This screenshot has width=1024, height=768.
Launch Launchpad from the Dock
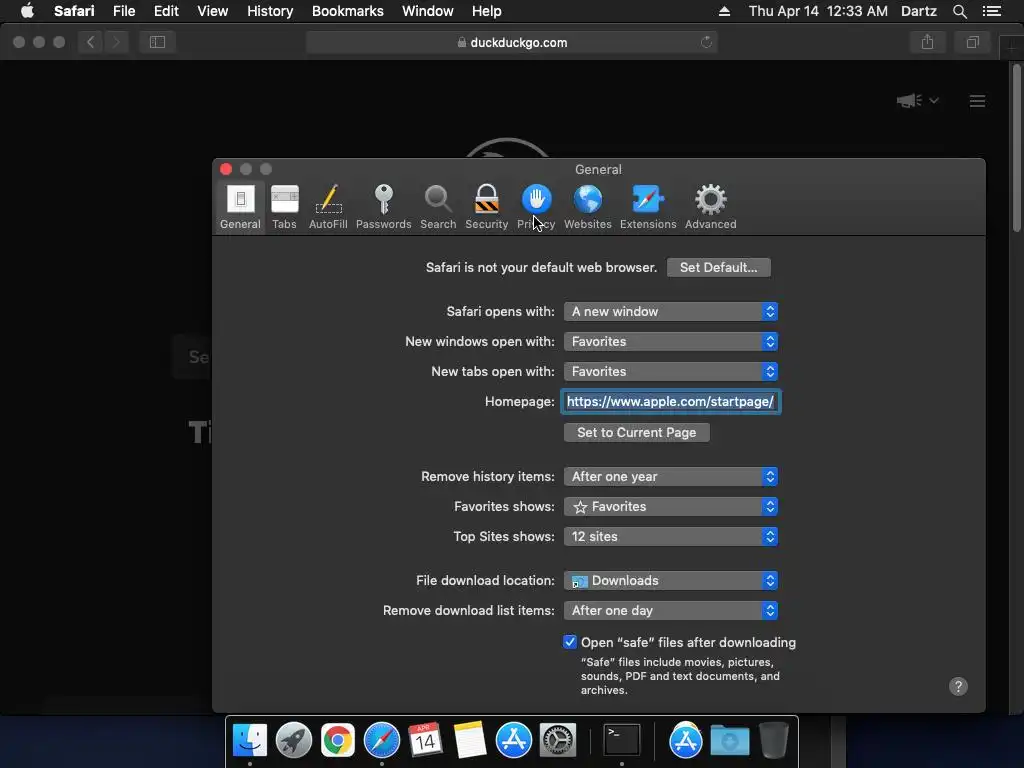pos(293,740)
